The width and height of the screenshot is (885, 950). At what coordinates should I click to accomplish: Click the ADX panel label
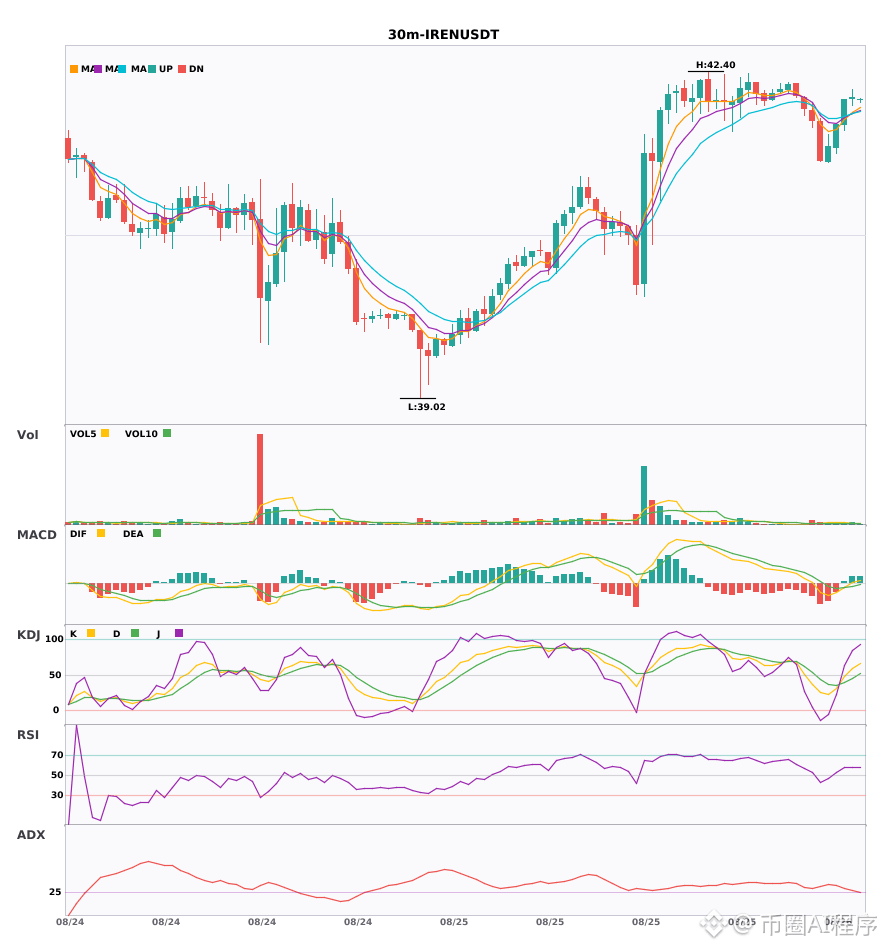(x=31, y=835)
